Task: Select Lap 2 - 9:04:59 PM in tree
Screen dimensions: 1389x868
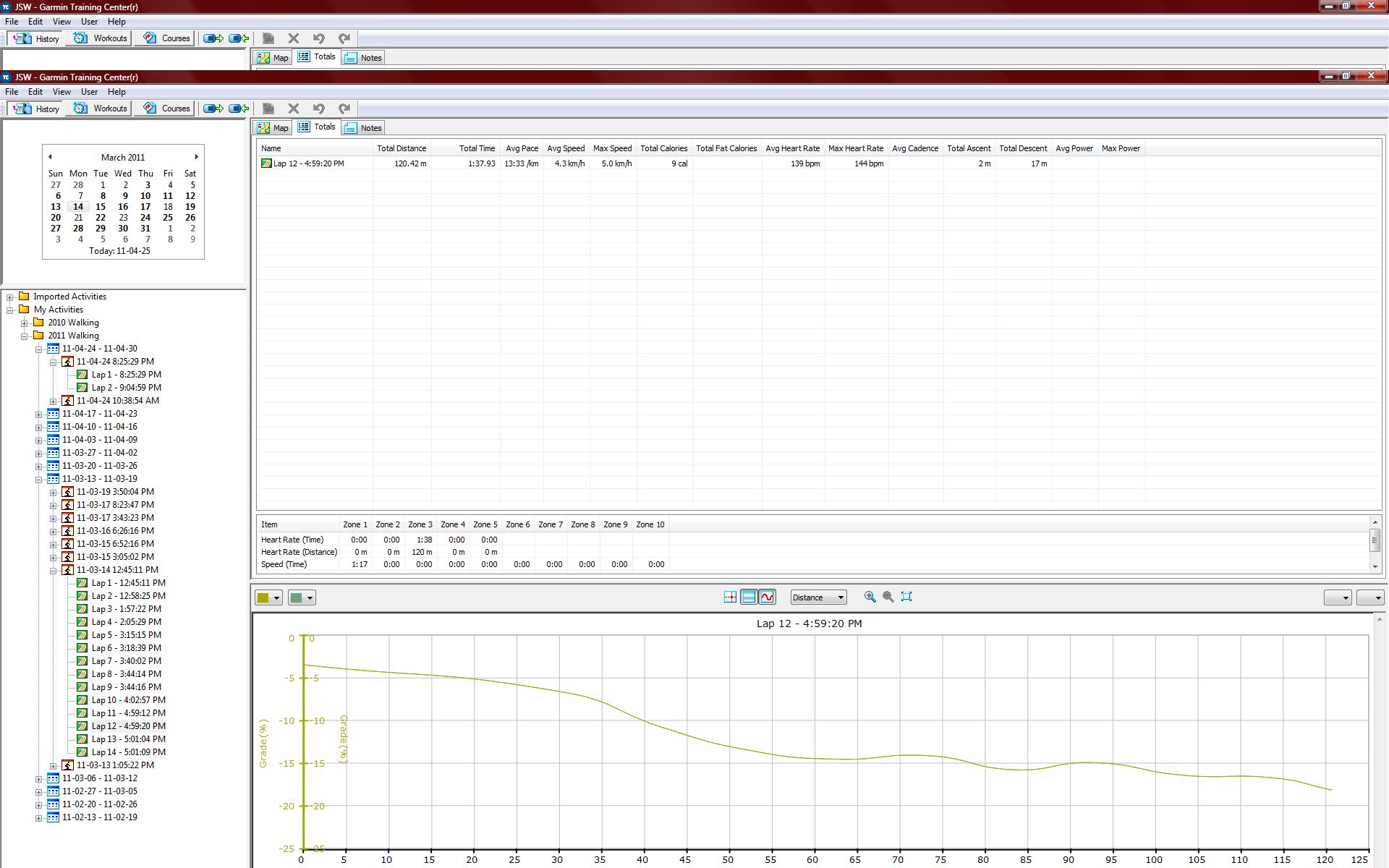Action: pos(126,388)
